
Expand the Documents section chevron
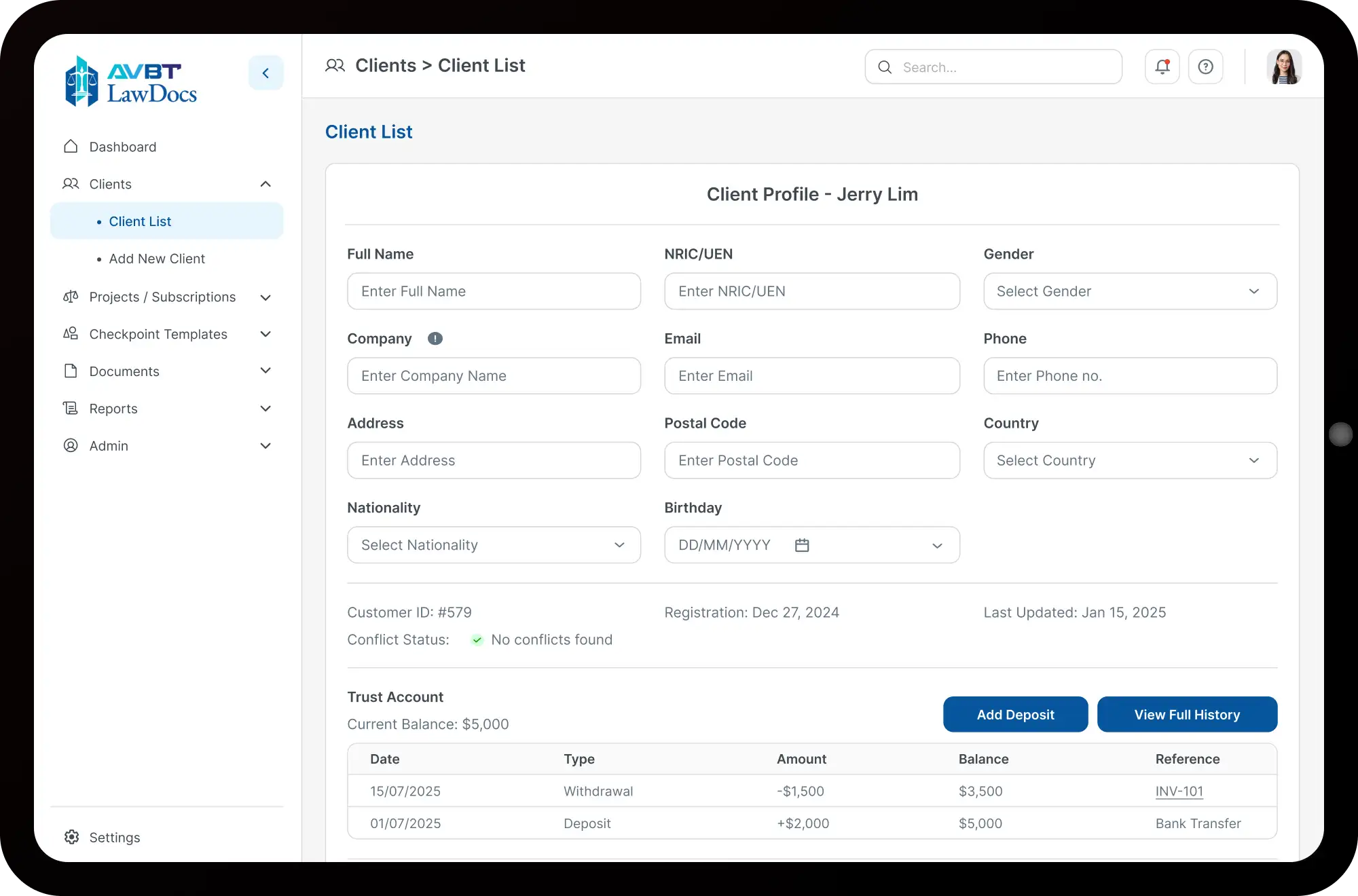pos(265,371)
